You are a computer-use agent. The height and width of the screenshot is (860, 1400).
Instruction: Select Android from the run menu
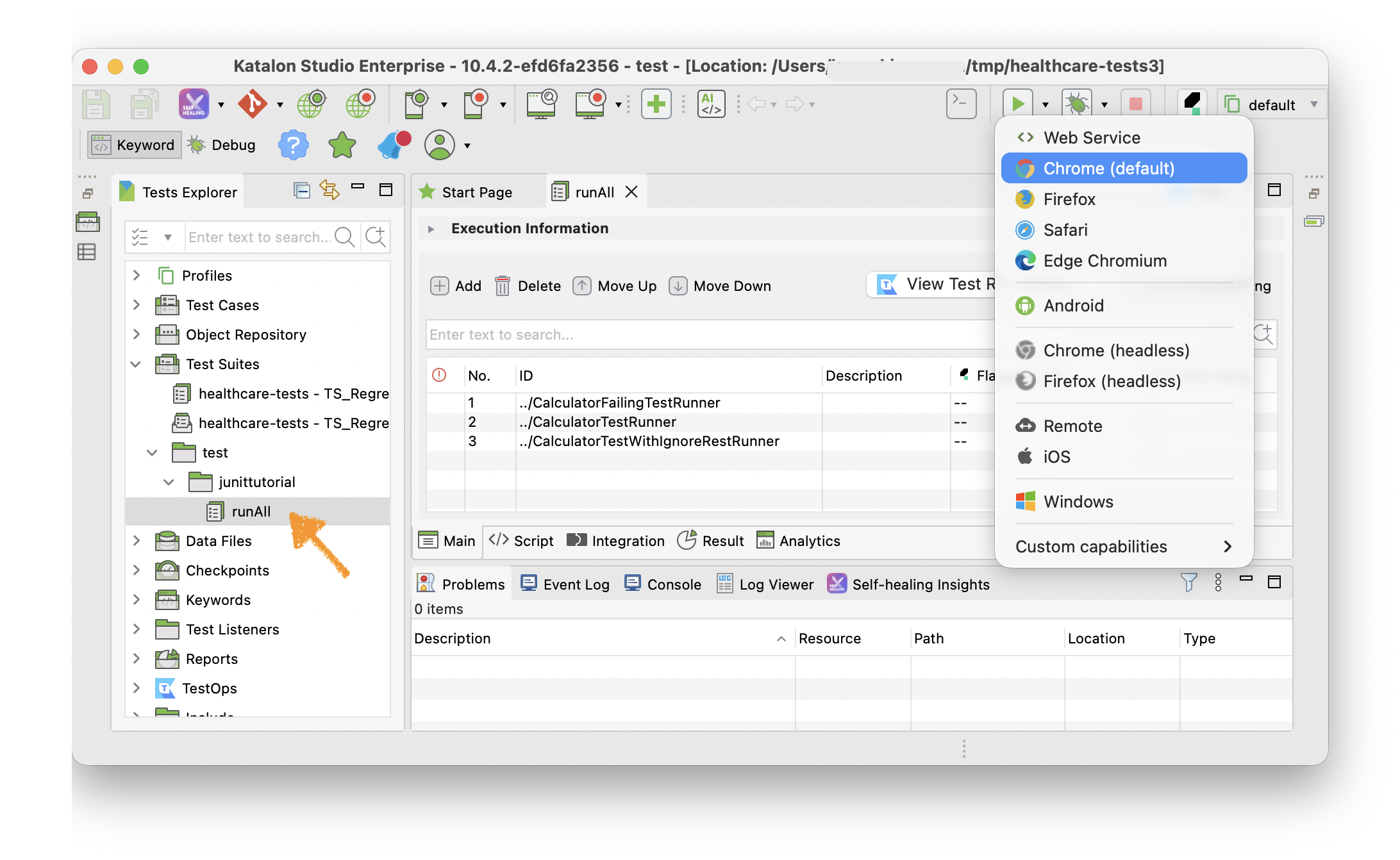point(1124,305)
